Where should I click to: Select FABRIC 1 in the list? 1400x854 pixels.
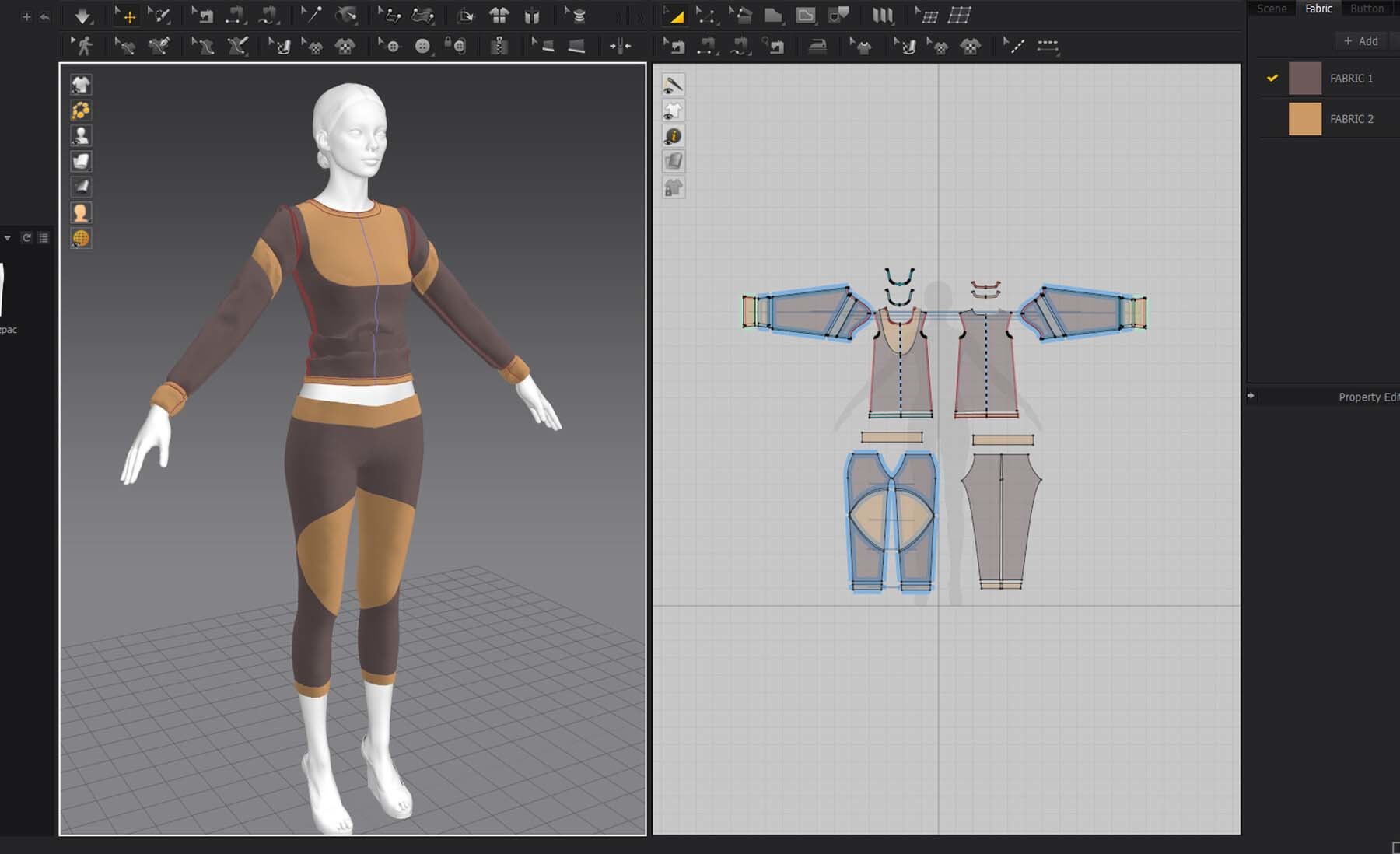(x=1351, y=79)
